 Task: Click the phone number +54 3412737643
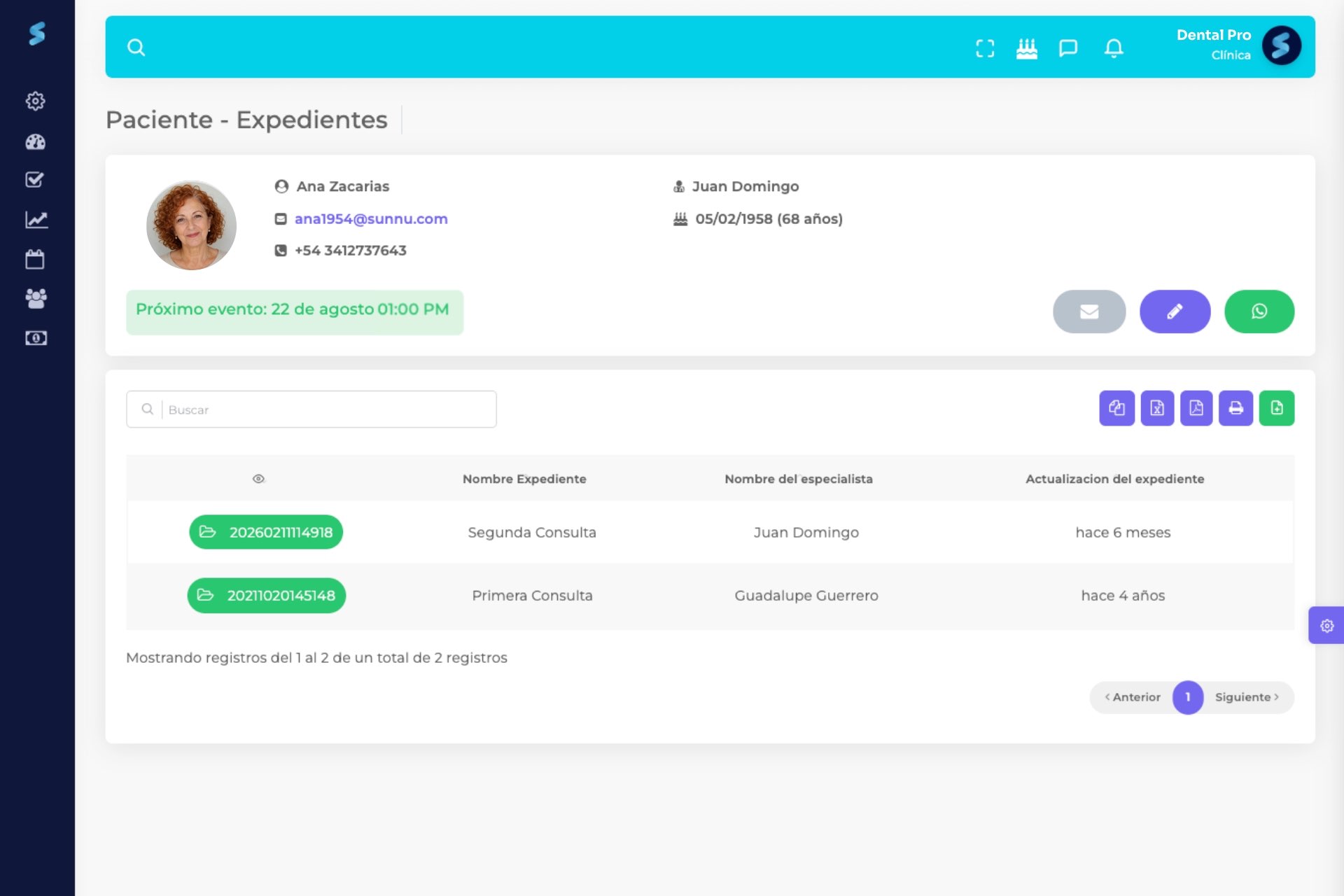[x=350, y=250]
